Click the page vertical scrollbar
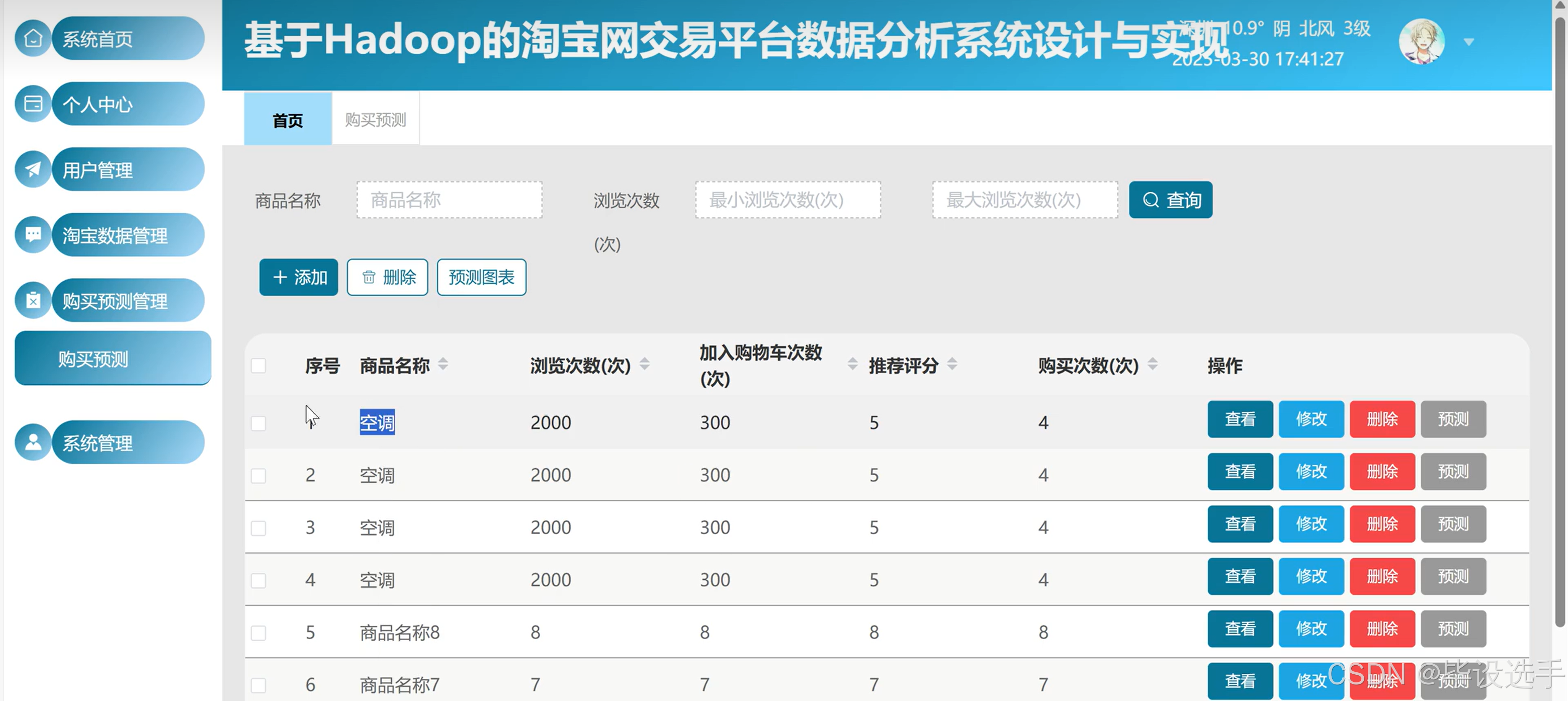The width and height of the screenshot is (1568, 701). 1560,322
